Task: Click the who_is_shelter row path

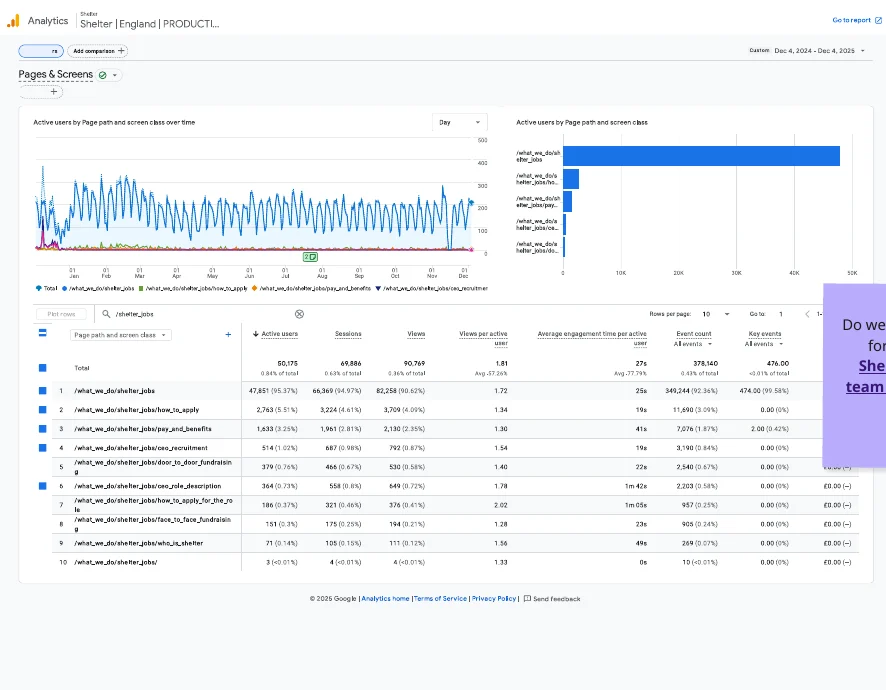Action: [x=138, y=543]
